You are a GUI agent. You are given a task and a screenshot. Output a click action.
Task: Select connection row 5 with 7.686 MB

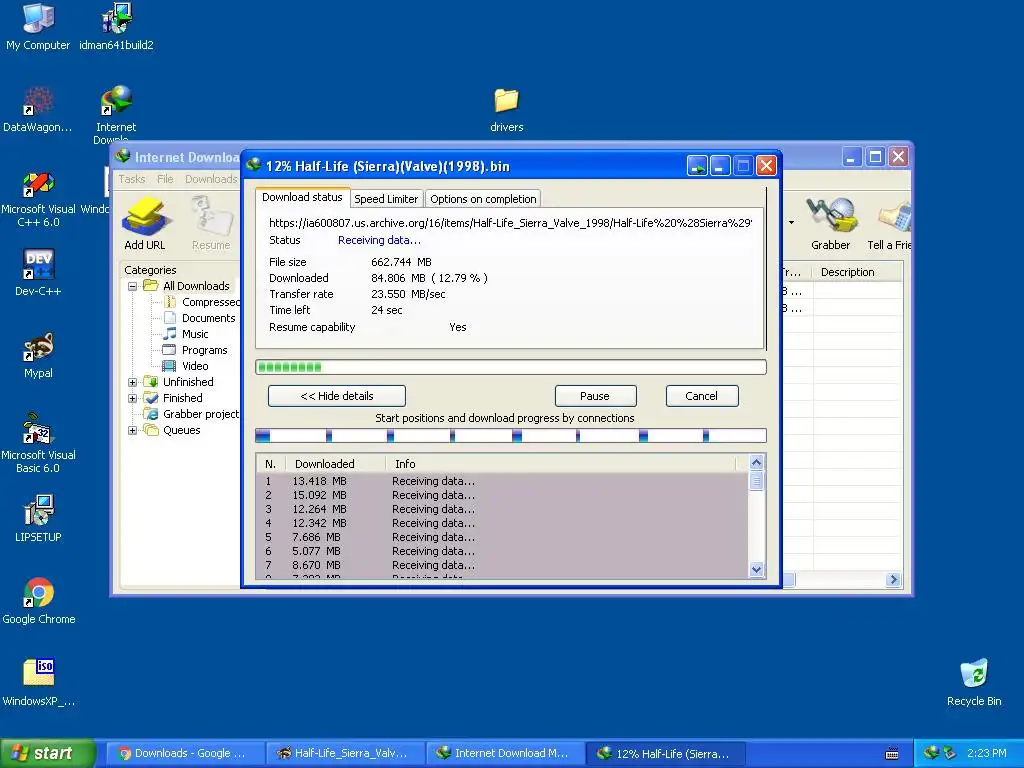tap(502, 537)
